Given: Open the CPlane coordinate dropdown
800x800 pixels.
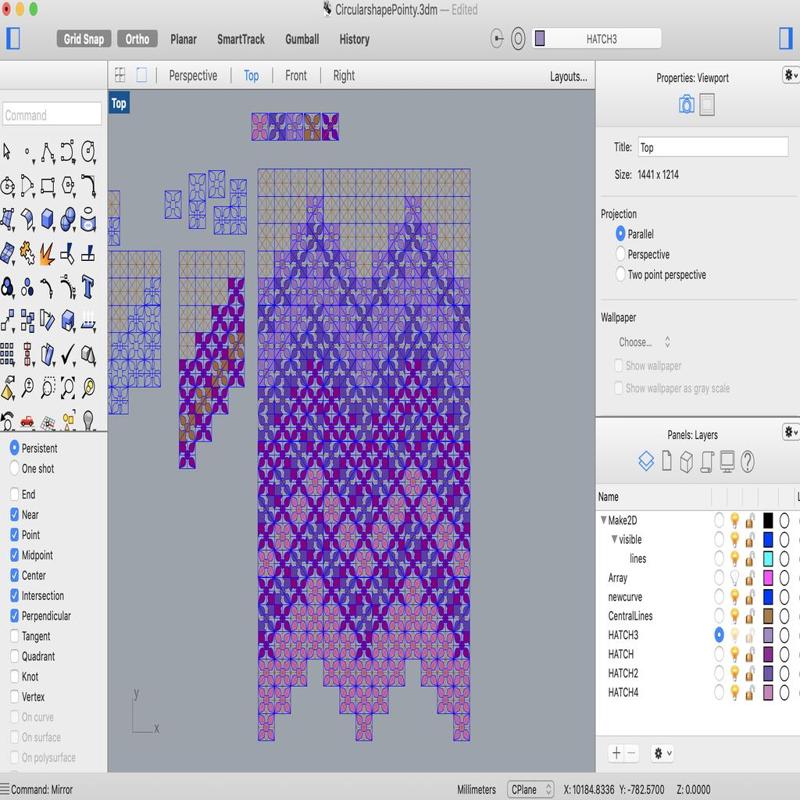Looking at the screenshot, I should coord(532,789).
